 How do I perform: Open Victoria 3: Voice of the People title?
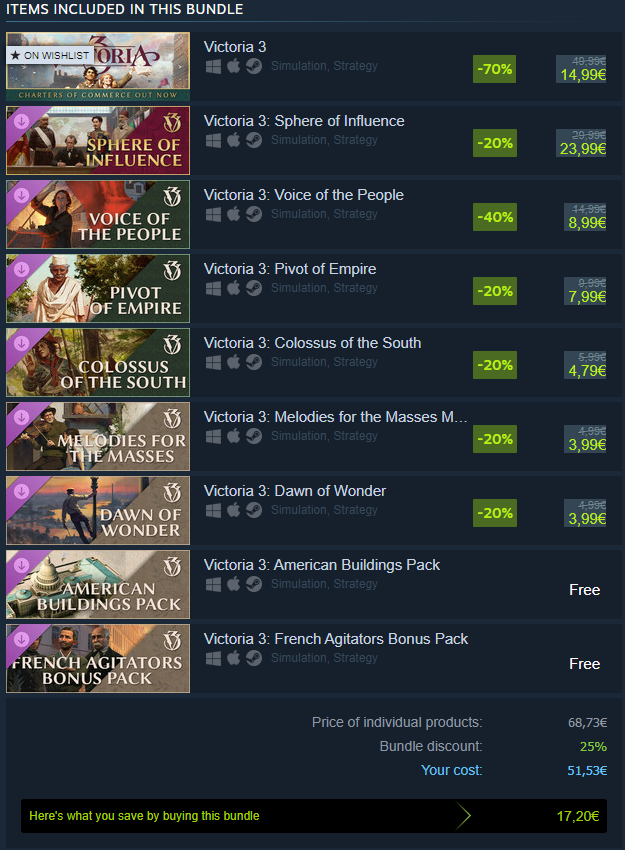point(304,195)
